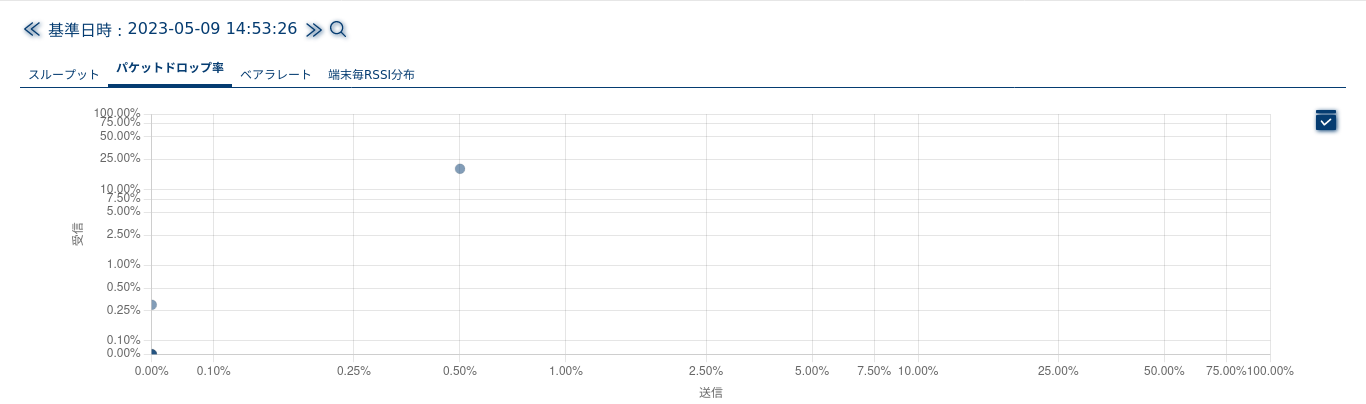Click the dark data point at chart origin
1366x404 pixels.
[152, 353]
